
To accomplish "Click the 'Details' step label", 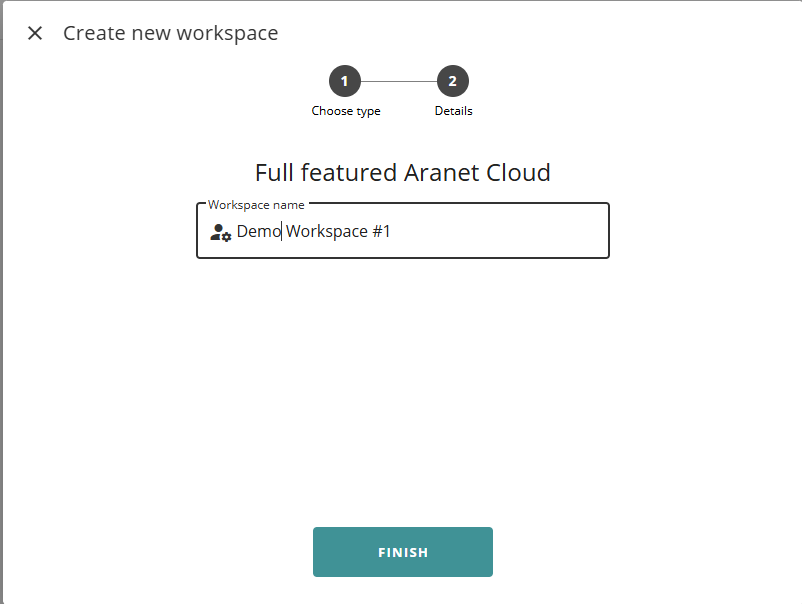I will pos(454,110).
